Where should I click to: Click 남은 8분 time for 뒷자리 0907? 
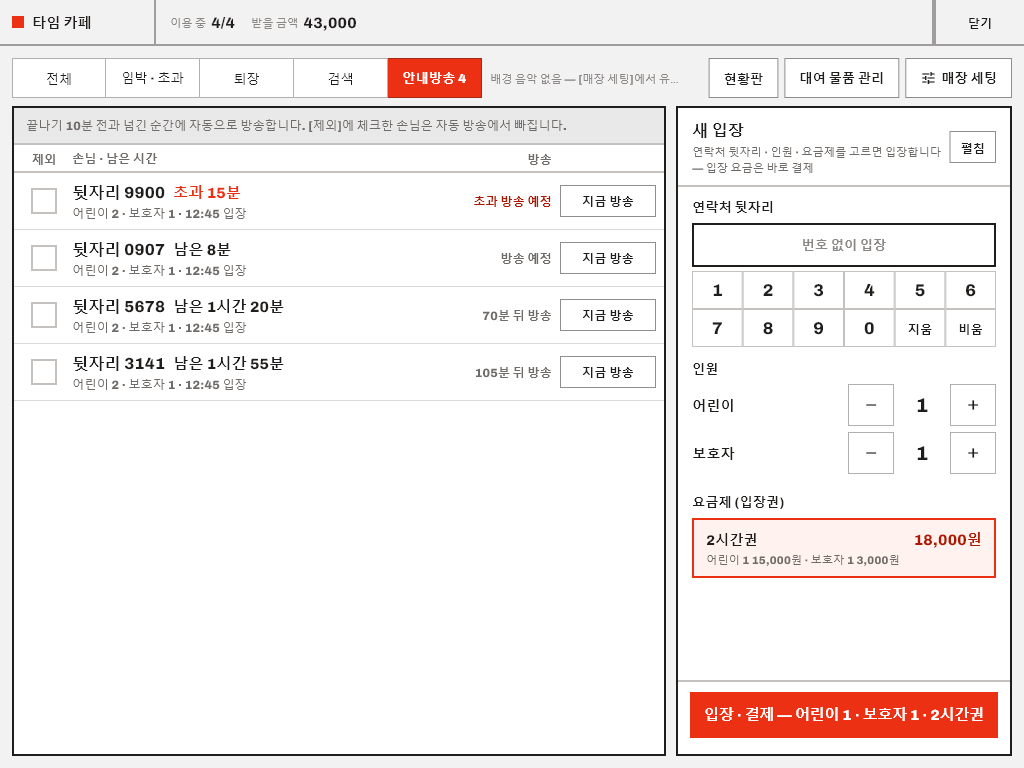pyautogui.click(x=202, y=249)
